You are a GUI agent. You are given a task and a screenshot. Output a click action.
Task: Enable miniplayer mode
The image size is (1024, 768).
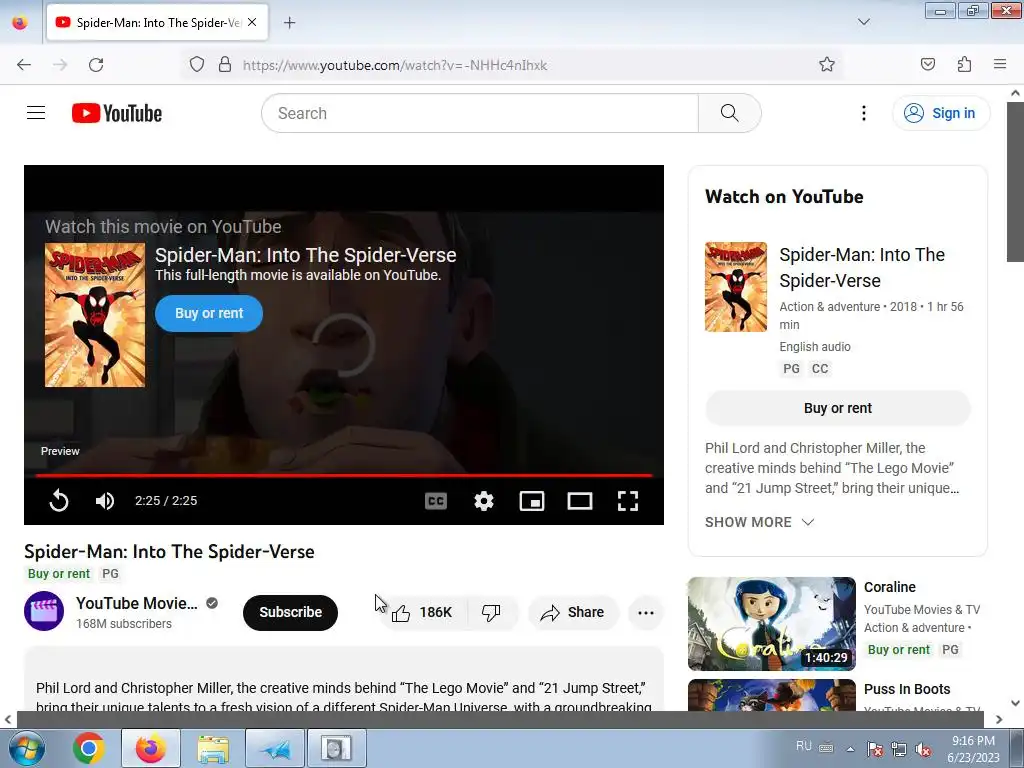point(532,501)
